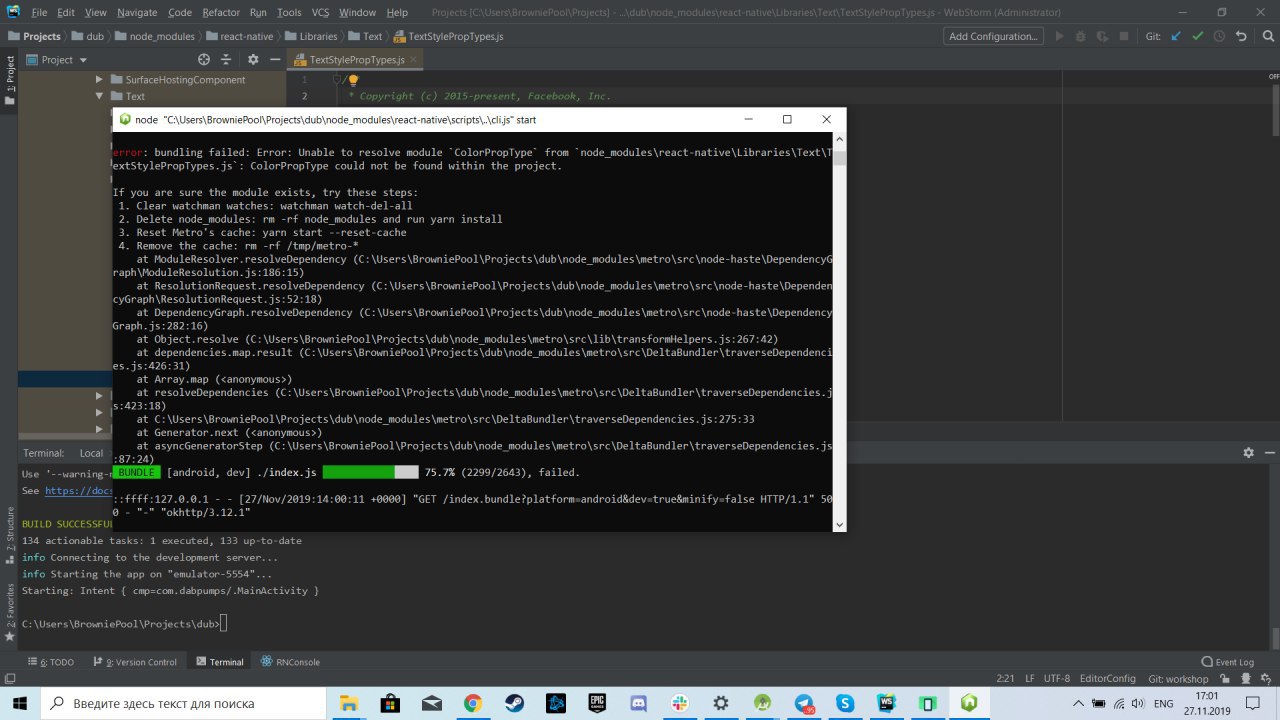
Task: Open the Event Log
Action: click(x=1227, y=662)
